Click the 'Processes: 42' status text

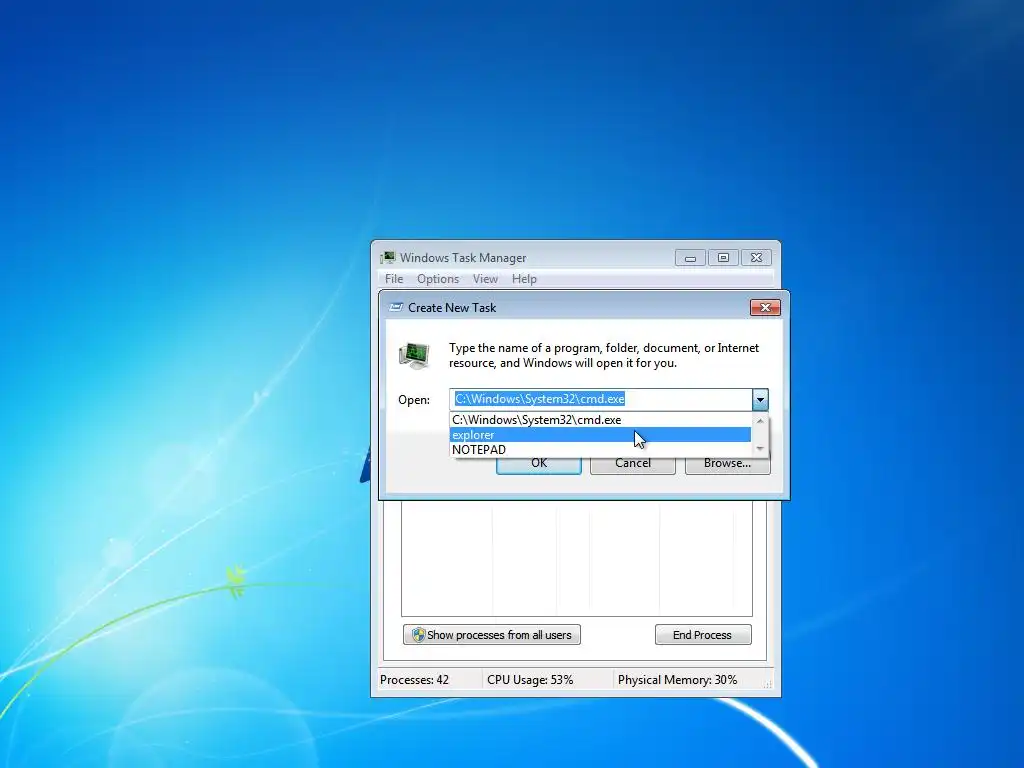414,680
